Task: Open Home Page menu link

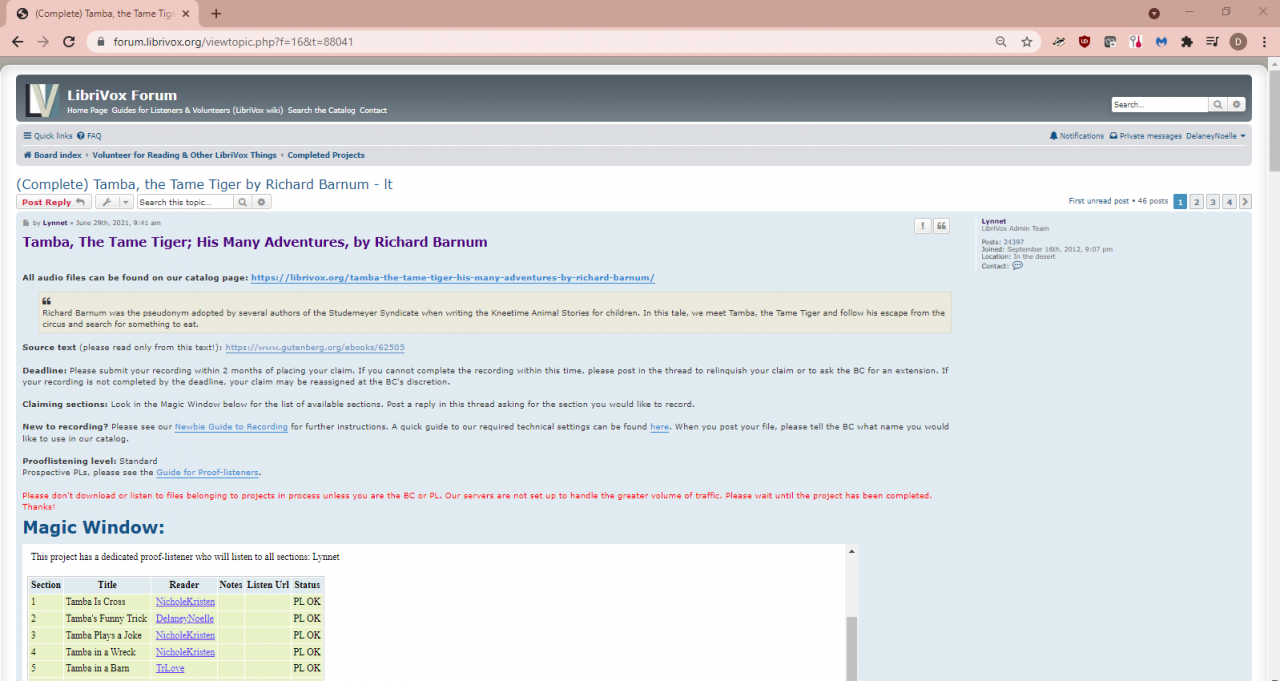Action: [x=87, y=110]
